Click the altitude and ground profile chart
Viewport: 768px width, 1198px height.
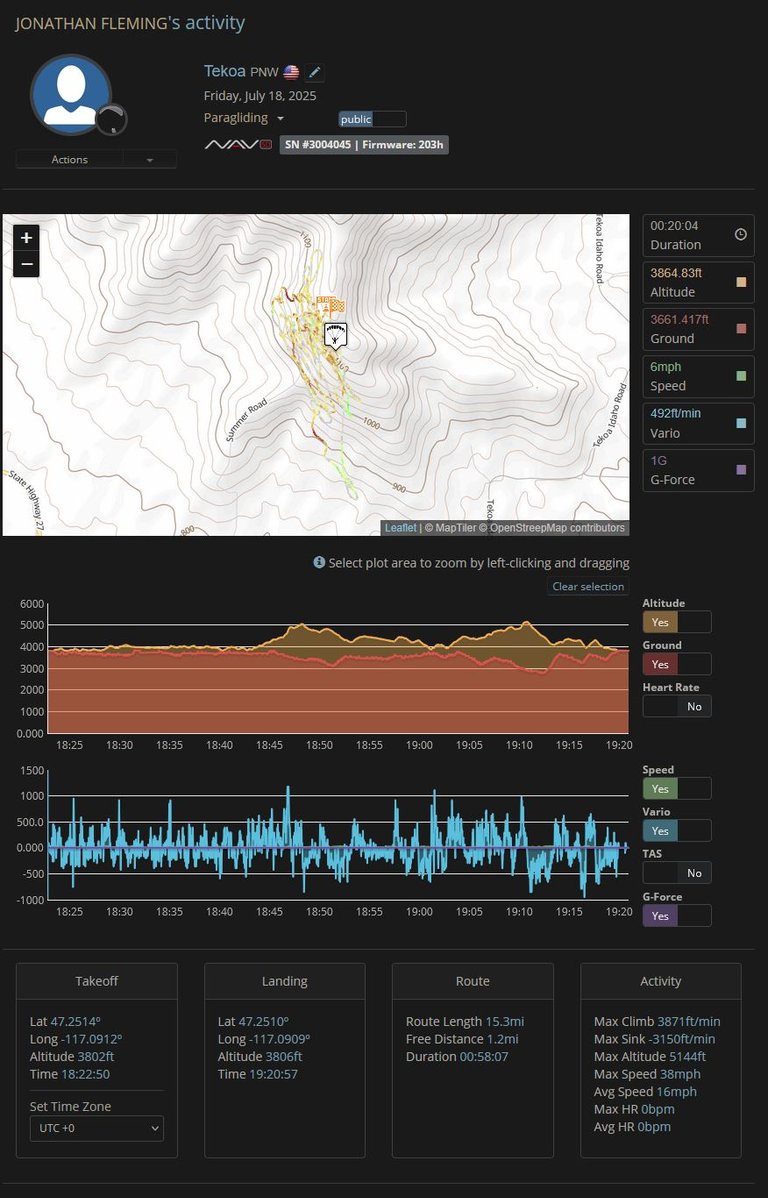pos(338,669)
